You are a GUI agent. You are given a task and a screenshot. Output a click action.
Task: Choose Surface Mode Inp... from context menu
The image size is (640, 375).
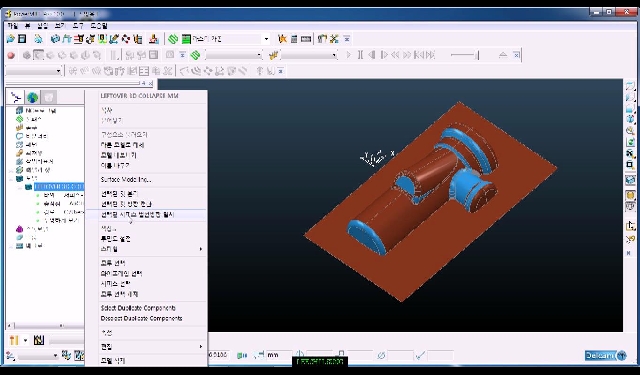point(126,180)
